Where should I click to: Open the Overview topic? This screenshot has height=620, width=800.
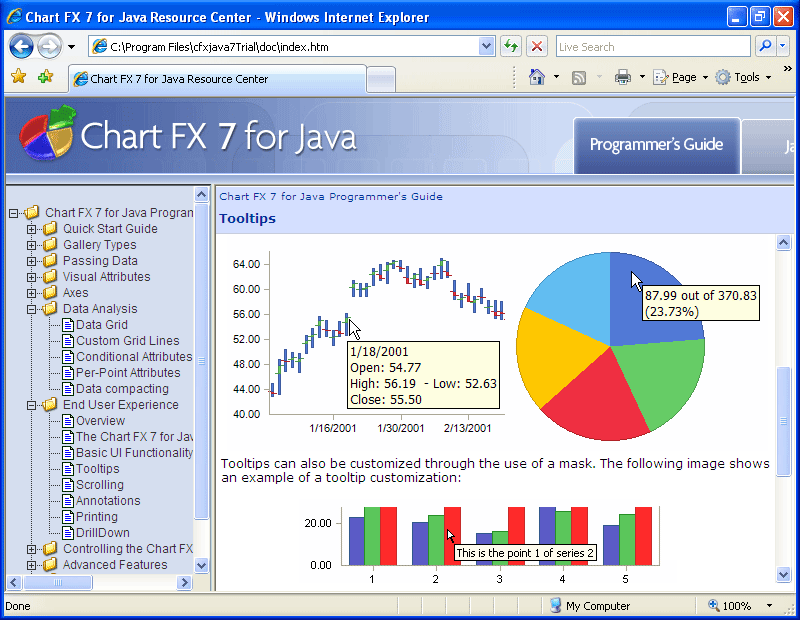click(x=100, y=420)
